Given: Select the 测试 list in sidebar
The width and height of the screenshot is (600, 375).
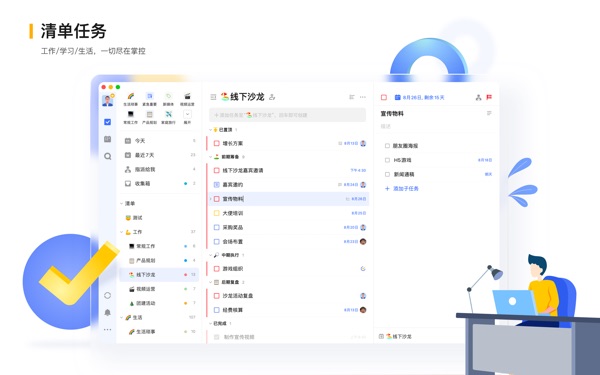Looking at the screenshot, I should point(160,218).
